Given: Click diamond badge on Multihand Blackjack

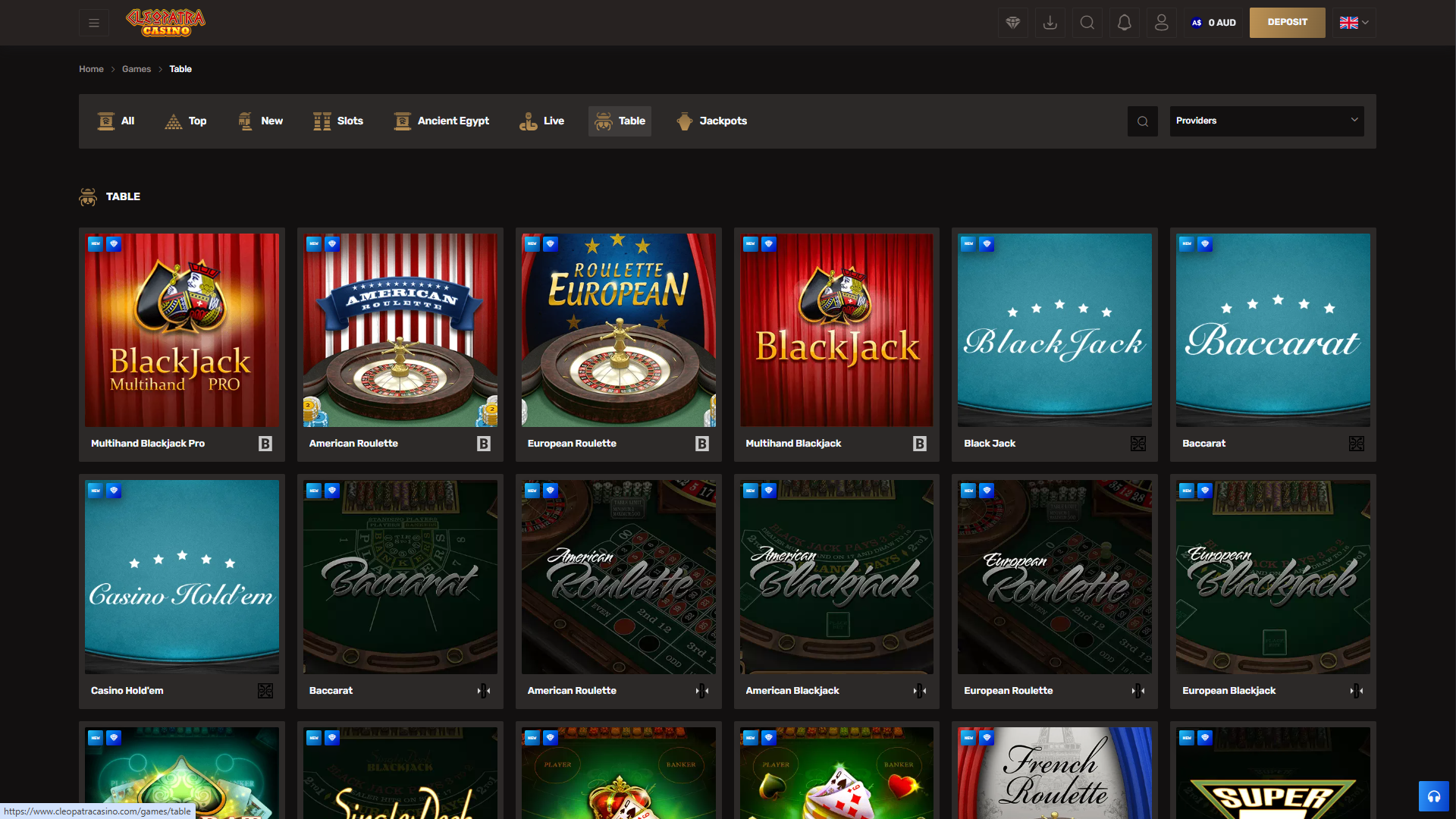Looking at the screenshot, I should click(x=769, y=244).
